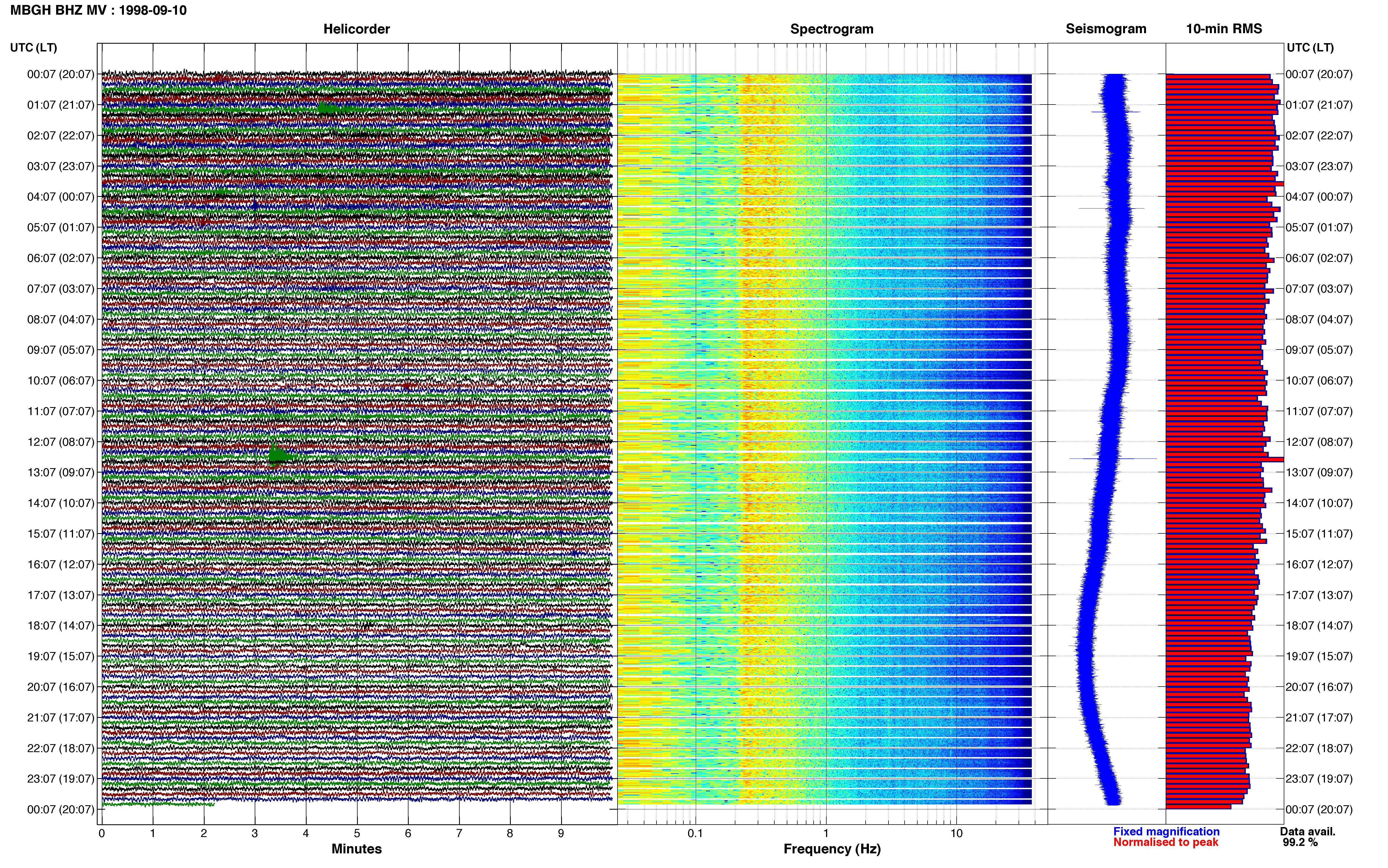This screenshot has height=868, width=1388.
Task: Select the '99.2 %' data availability value
Action: point(1300,842)
